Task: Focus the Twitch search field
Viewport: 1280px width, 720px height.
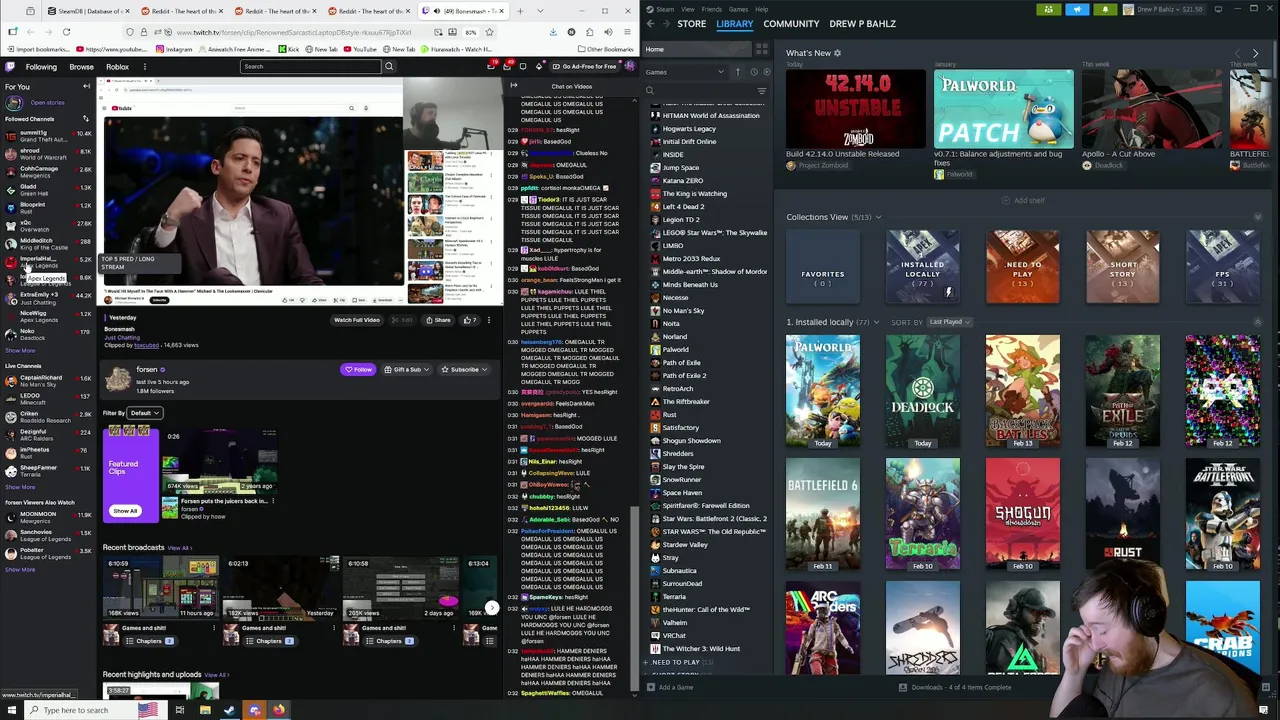Action: coord(310,67)
